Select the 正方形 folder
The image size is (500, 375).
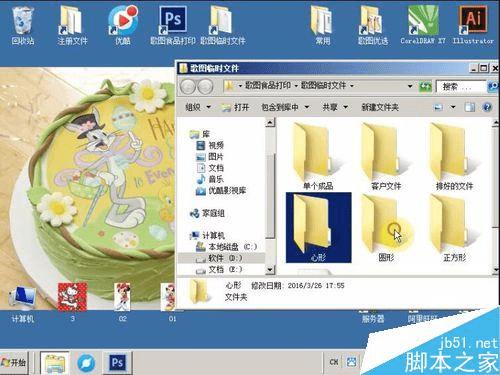(454, 228)
